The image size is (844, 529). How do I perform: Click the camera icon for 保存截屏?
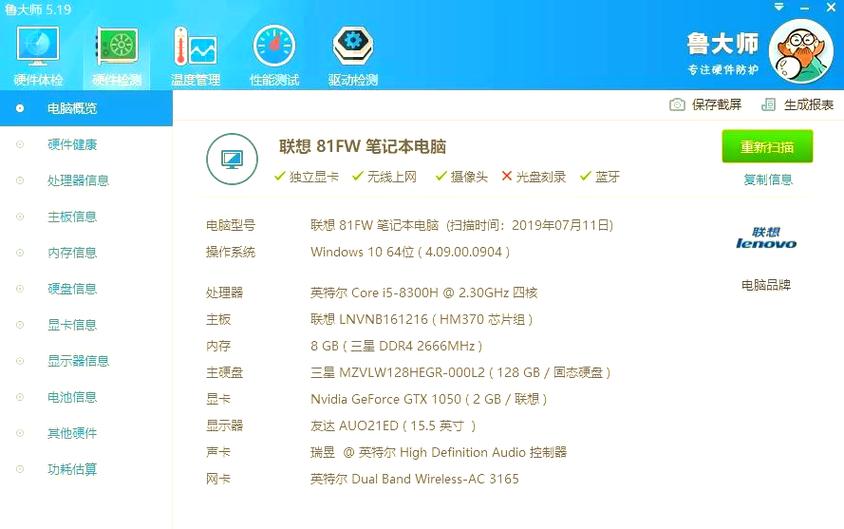coord(677,105)
